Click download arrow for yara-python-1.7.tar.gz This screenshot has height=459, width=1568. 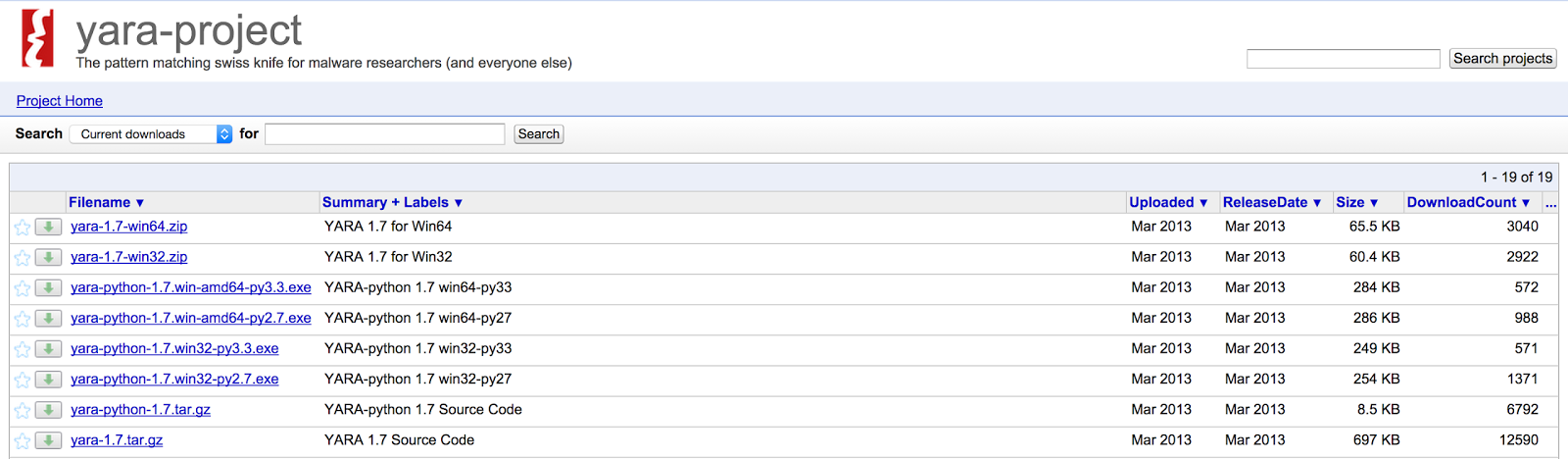point(48,410)
